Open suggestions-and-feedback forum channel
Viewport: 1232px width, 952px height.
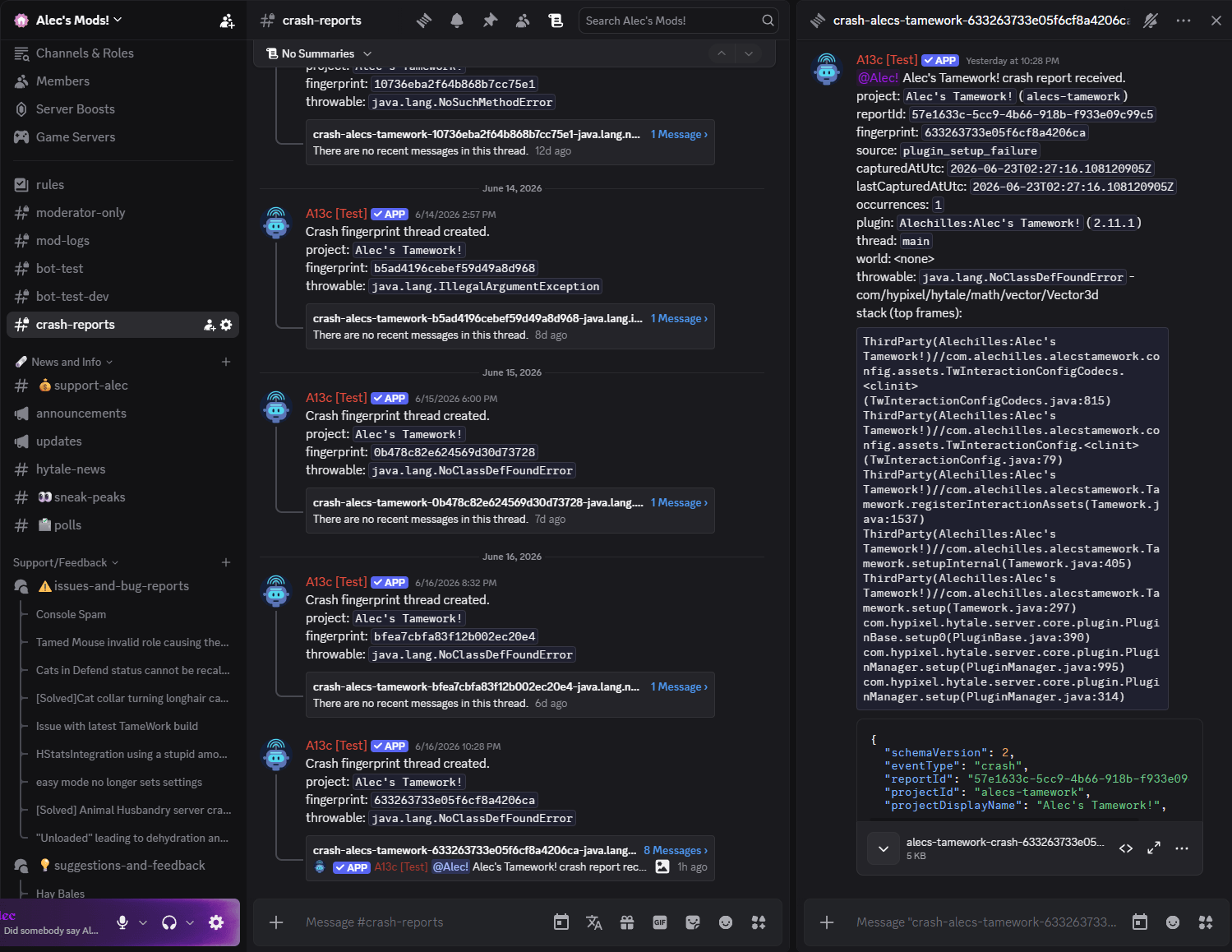click(122, 866)
